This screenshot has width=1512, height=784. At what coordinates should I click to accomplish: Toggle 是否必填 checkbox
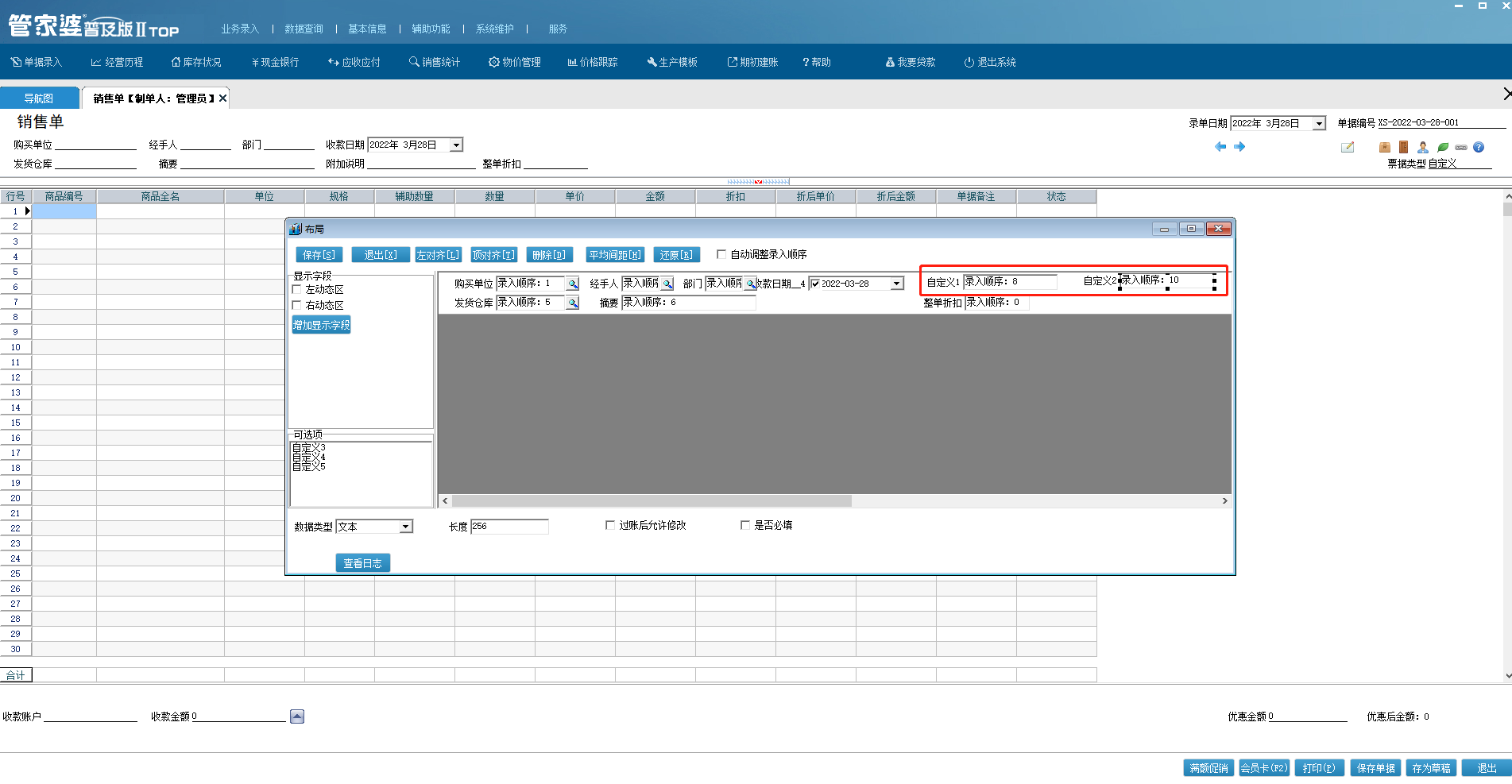point(745,525)
